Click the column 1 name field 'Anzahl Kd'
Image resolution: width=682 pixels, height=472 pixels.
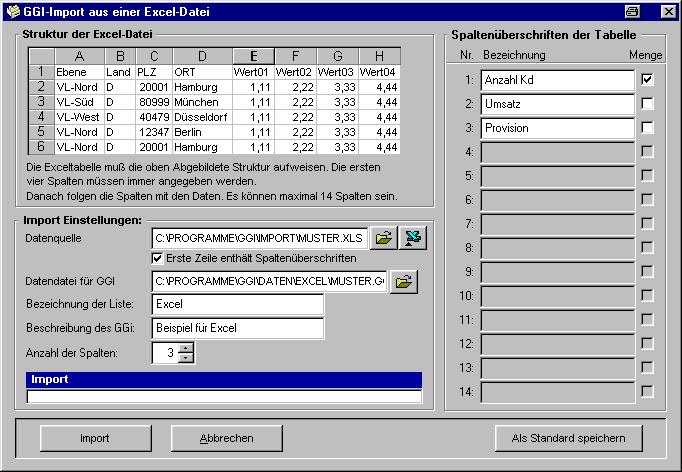(x=556, y=79)
